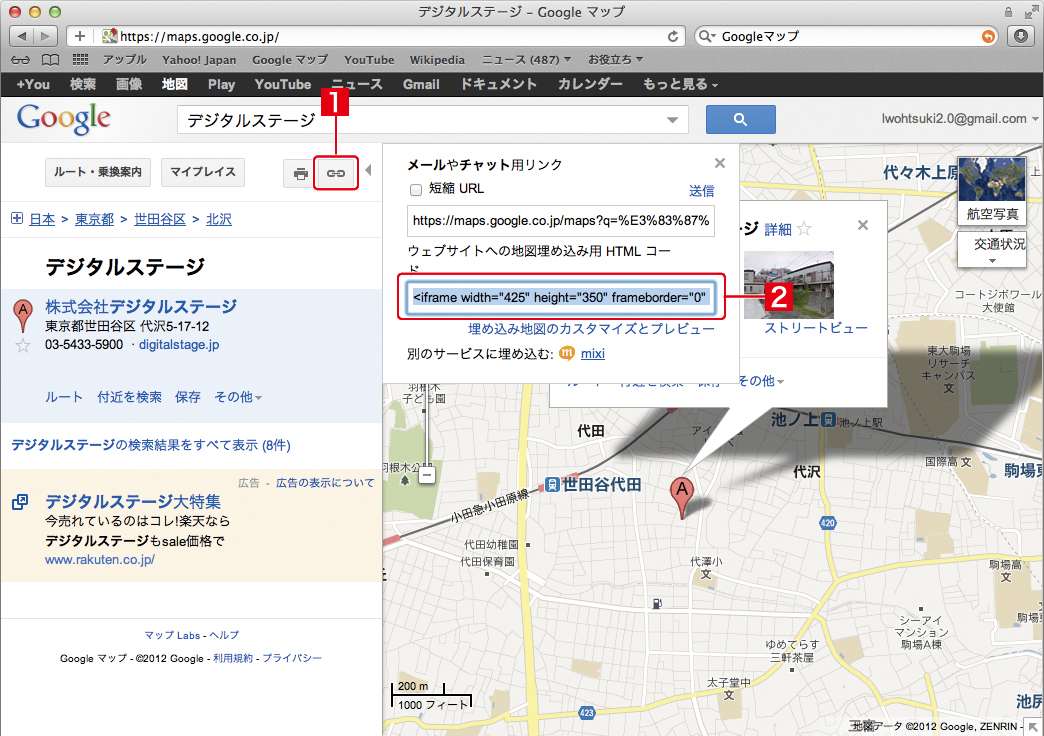This screenshot has height=736, width=1044.
Task: Click the 送信 link
Action: pyautogui.click(x=701, y=191)
